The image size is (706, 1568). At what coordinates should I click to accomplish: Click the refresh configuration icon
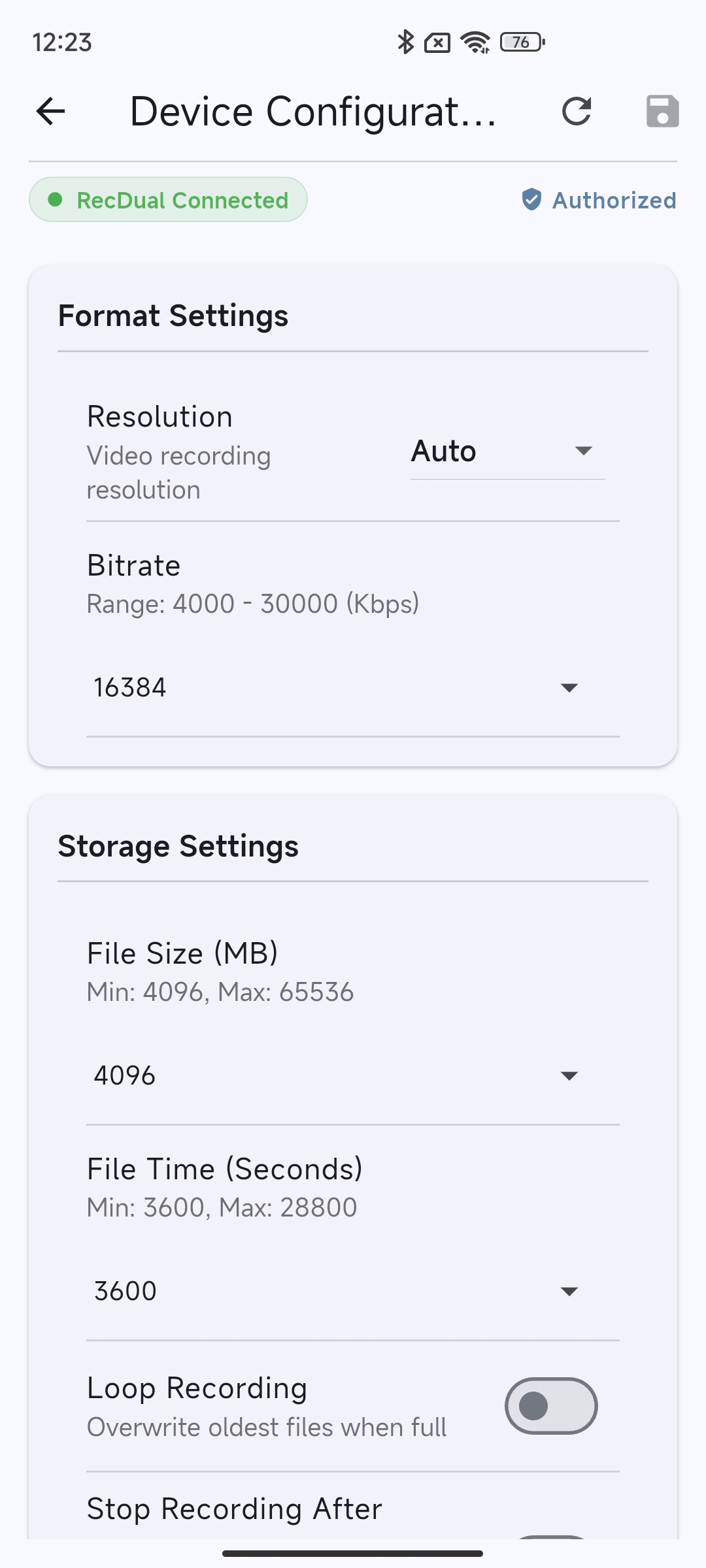(x=577, y=111)
